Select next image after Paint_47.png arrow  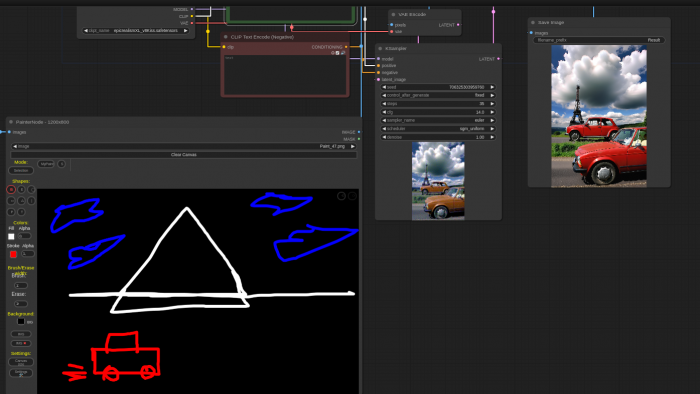coord(353,146)
